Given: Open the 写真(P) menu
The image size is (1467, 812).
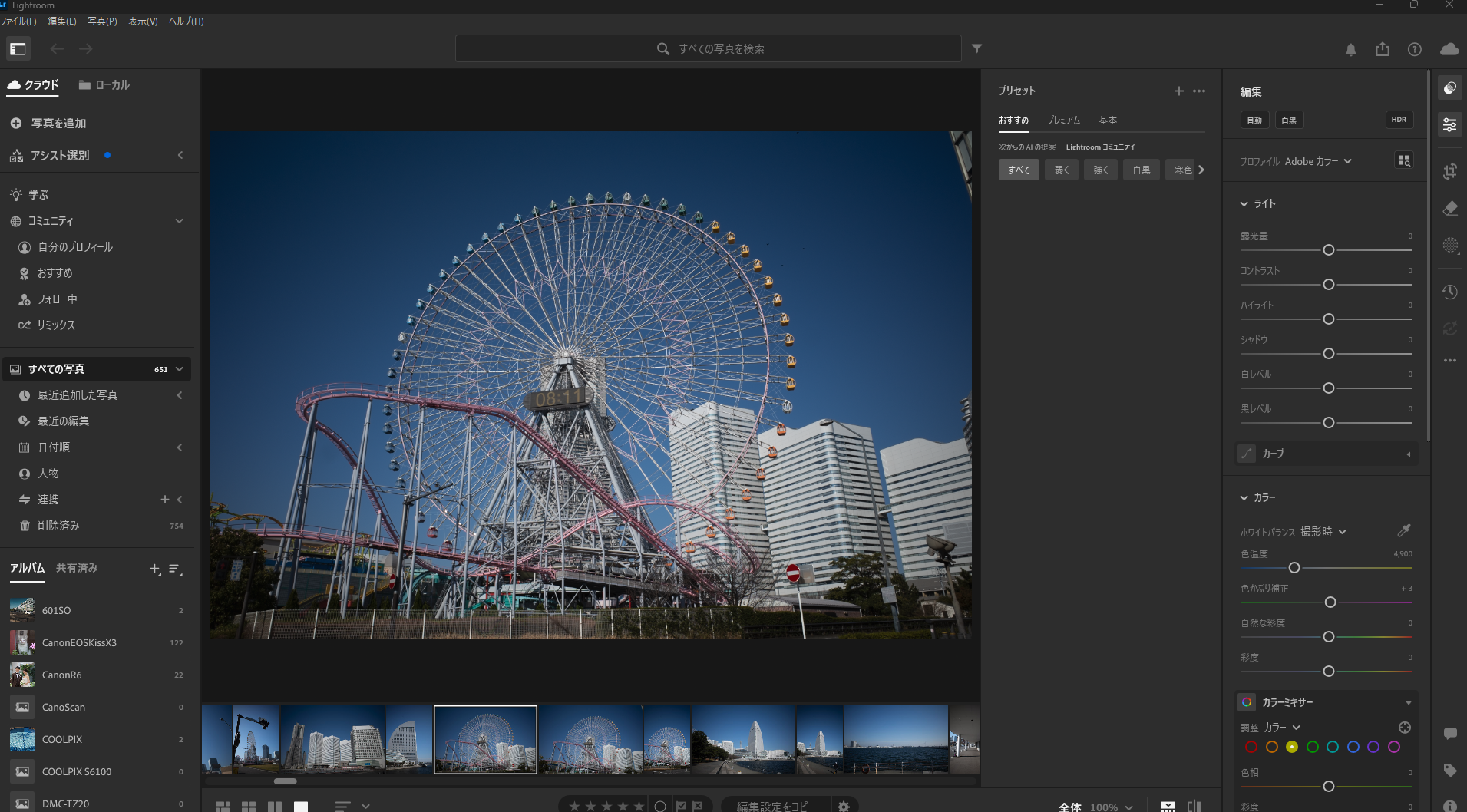Looking at the screenshot, I should click(x=102, y=21).
